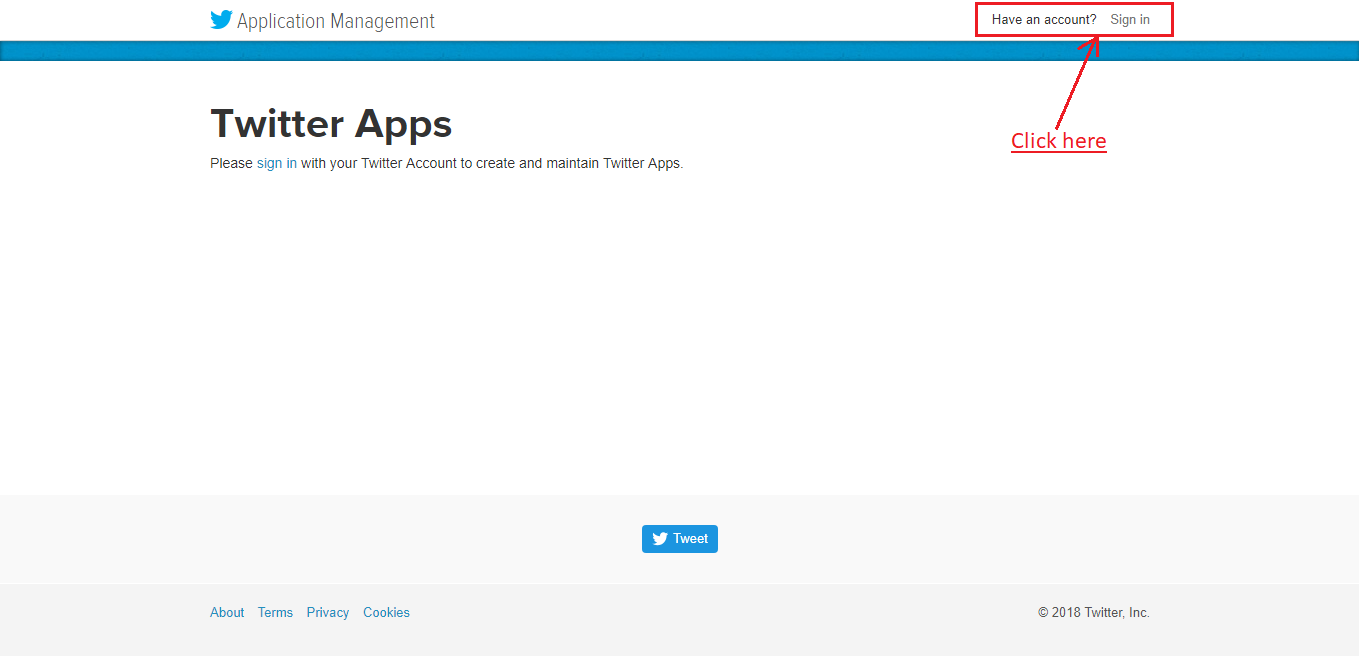The width and height of the screenshot is (1359, 656).
Task: Open the Privacy footer link
Action: pyautogui.click(x=328, y=613)
